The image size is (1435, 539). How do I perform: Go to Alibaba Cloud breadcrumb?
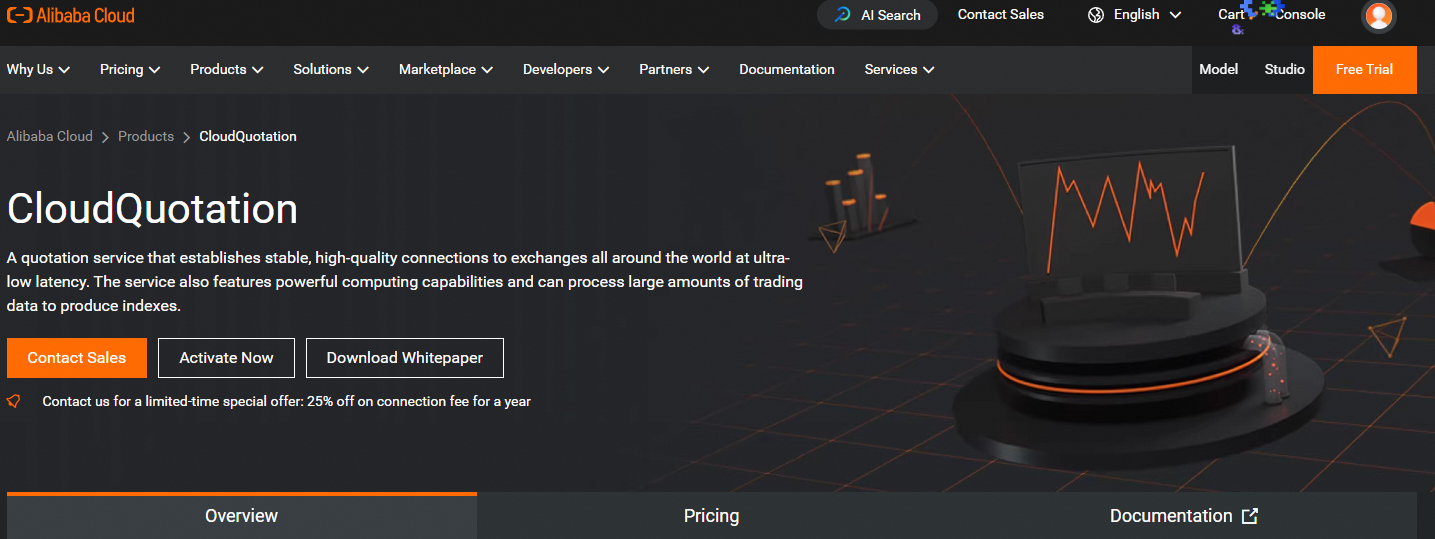click(x=50, y=136)
